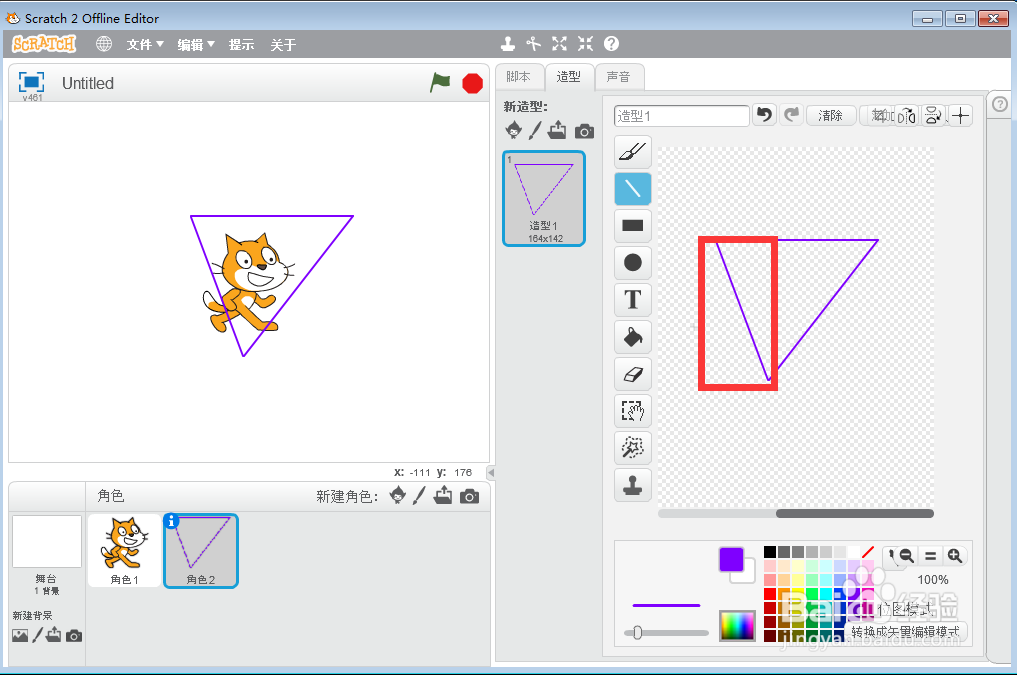Click the 清除 clear button
This screenshot has width=1017, height=675.
831,115
